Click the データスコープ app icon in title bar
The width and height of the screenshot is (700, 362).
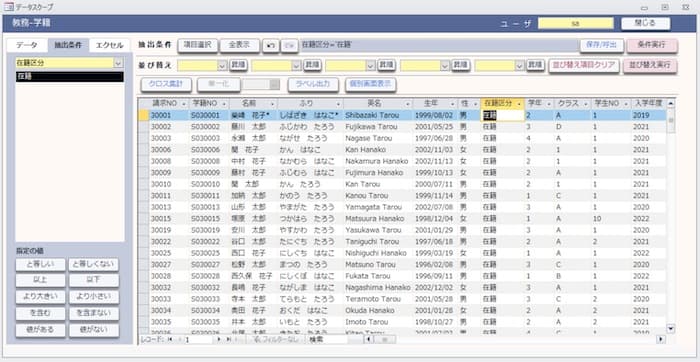8,7
